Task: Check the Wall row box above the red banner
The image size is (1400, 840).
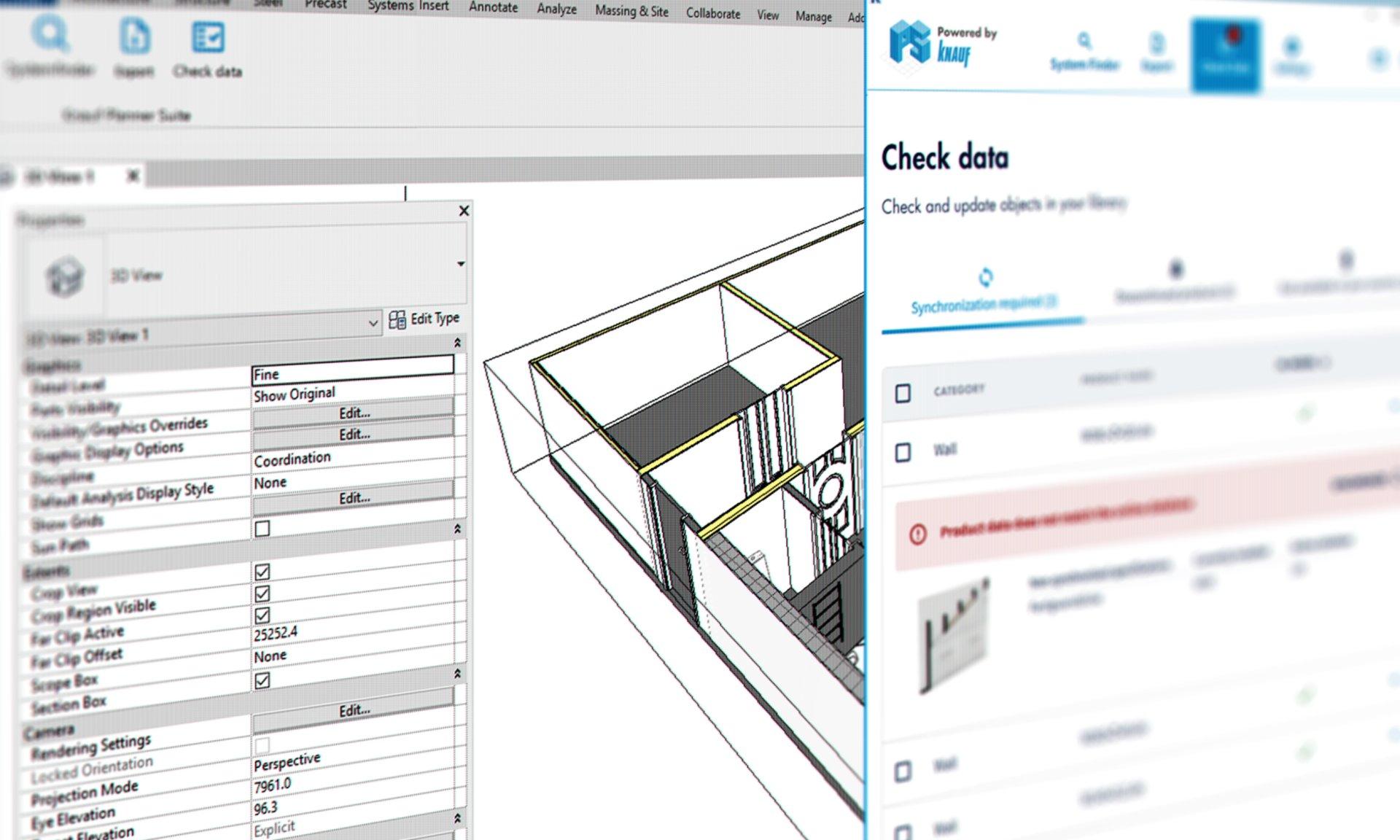Action: pyautogui.click(x=903, y=453)
